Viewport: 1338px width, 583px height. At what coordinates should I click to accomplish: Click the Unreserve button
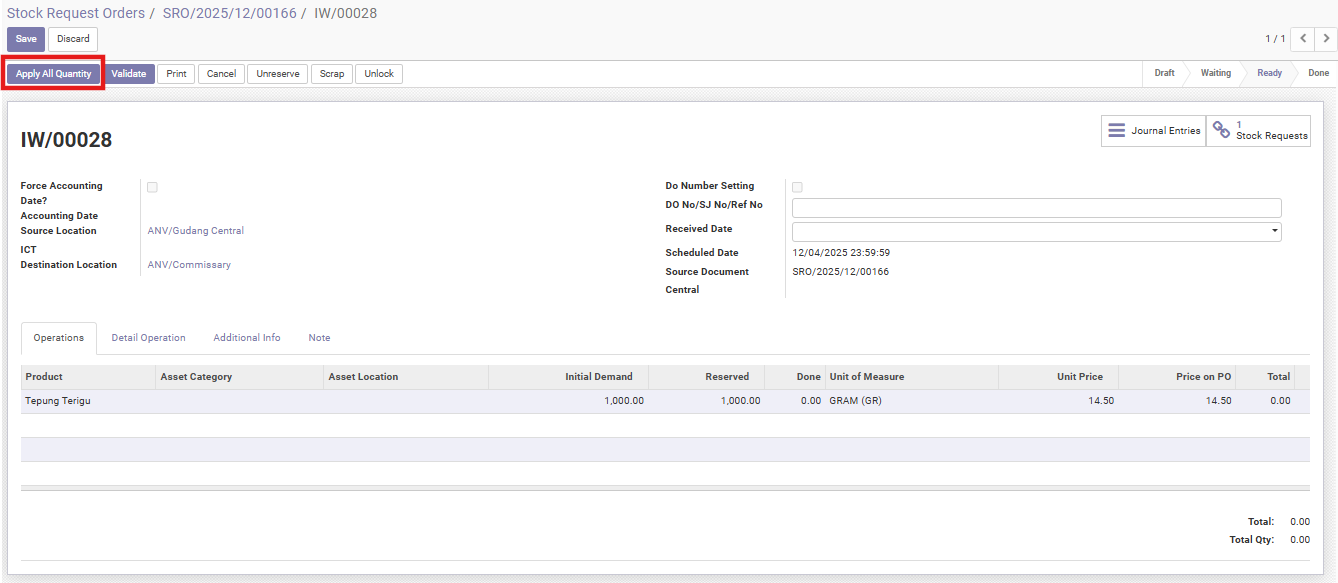[277, 74]
